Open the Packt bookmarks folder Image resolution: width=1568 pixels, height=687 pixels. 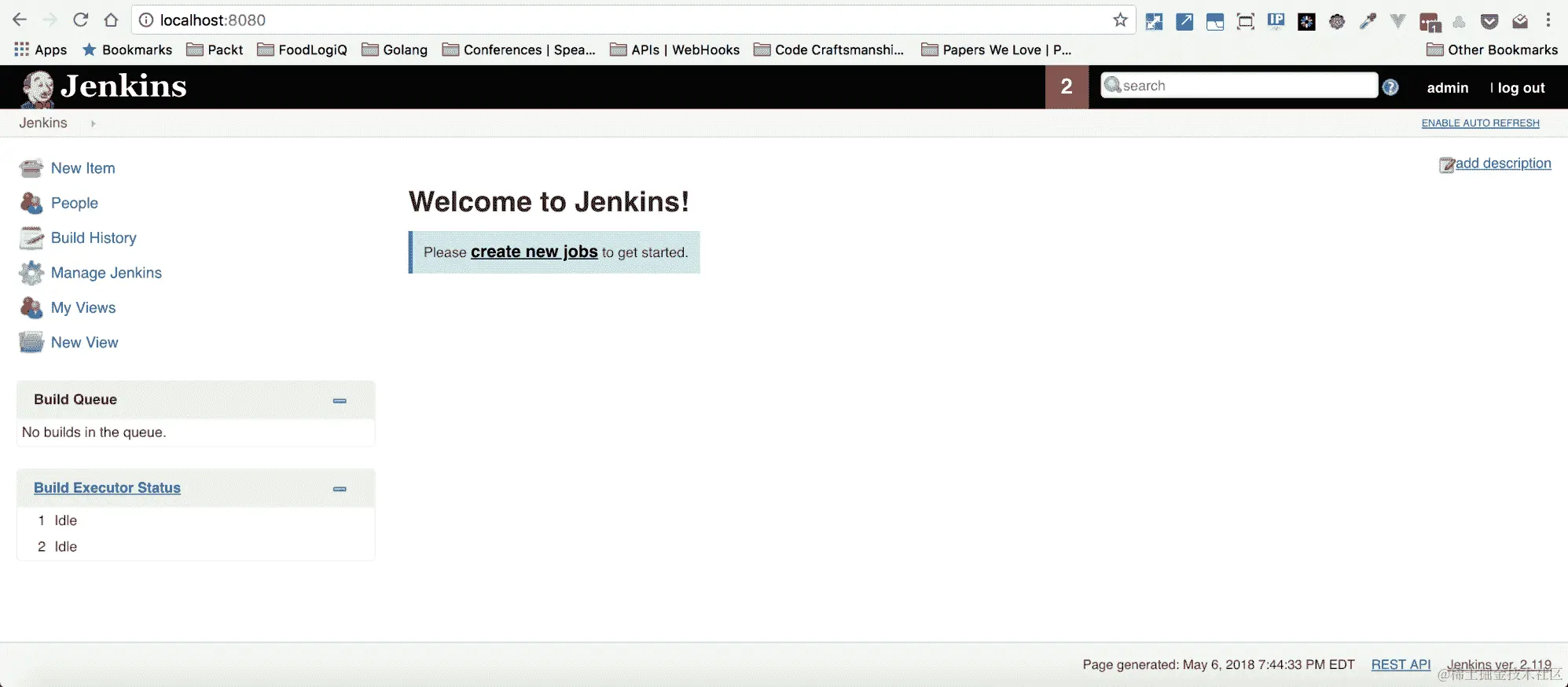[215, 50]
